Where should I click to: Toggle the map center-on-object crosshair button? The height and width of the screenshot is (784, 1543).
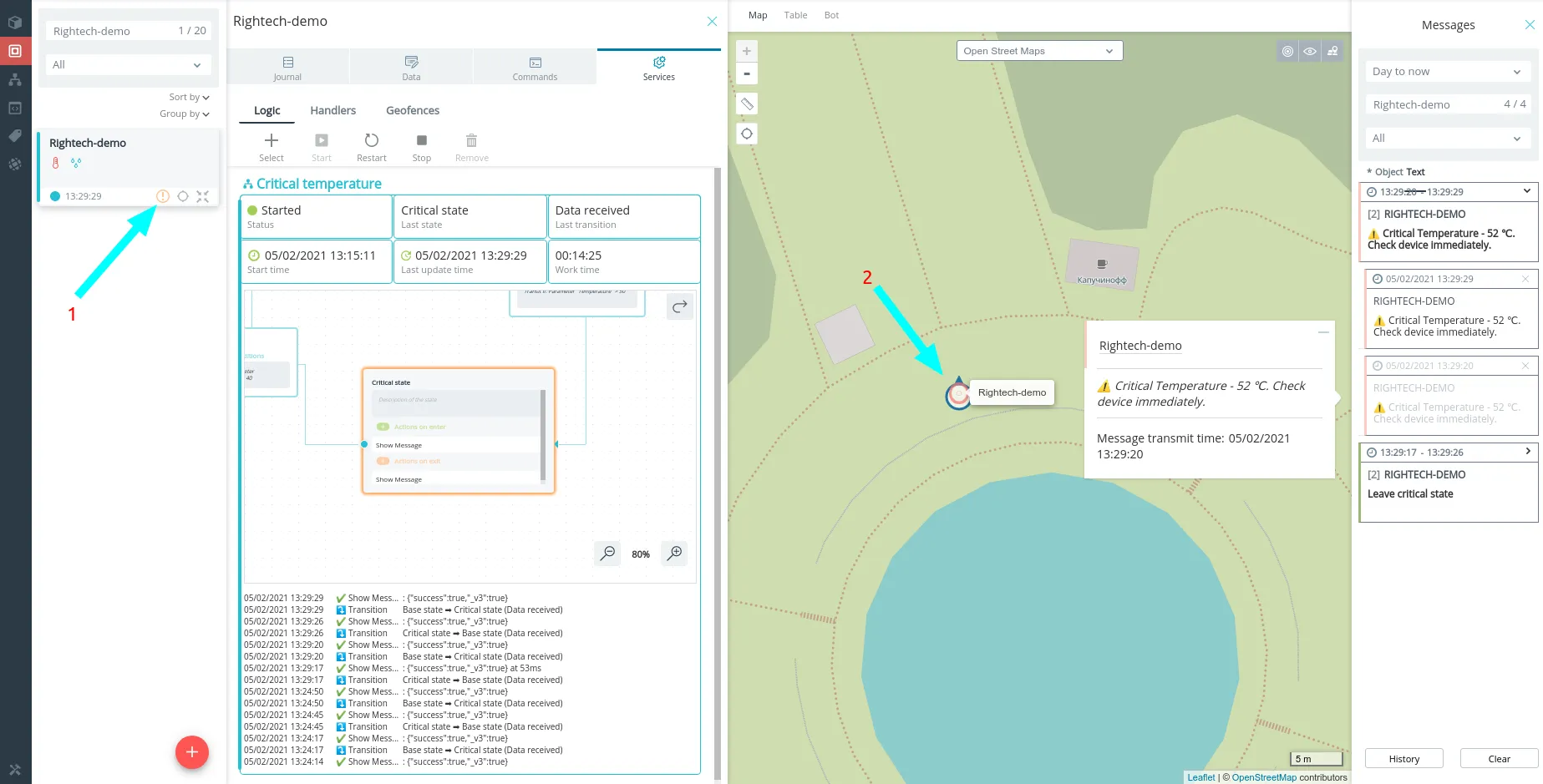[747, 134]
